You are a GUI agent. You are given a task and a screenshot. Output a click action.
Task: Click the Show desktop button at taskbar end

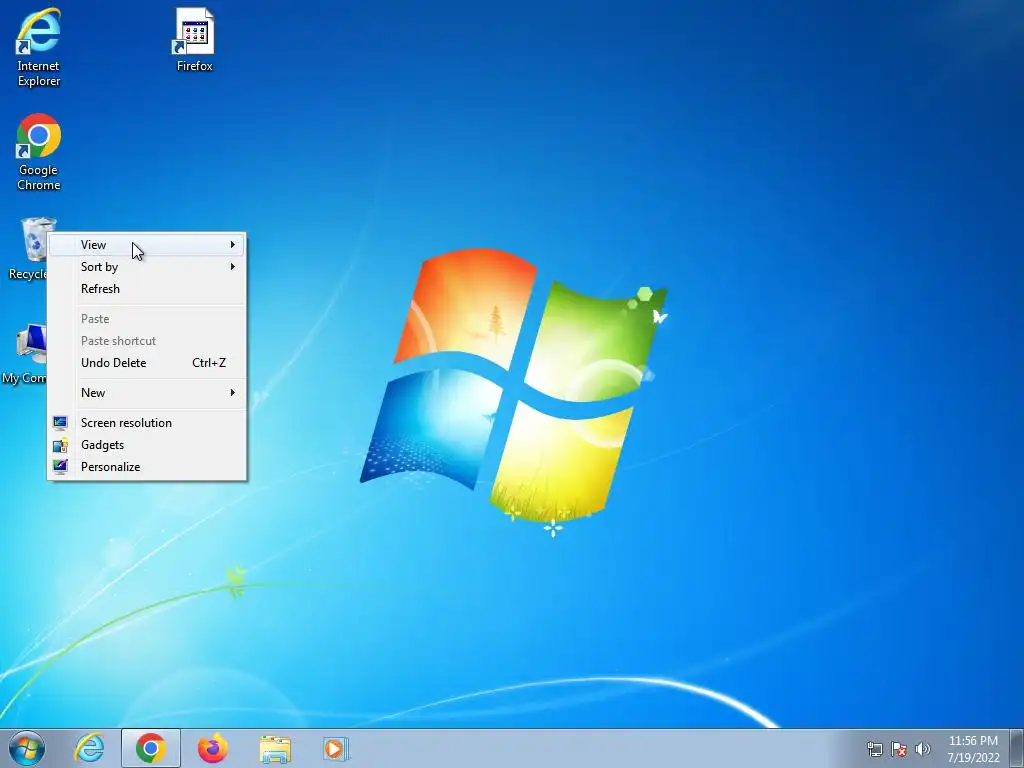(x=1017, y=748)
